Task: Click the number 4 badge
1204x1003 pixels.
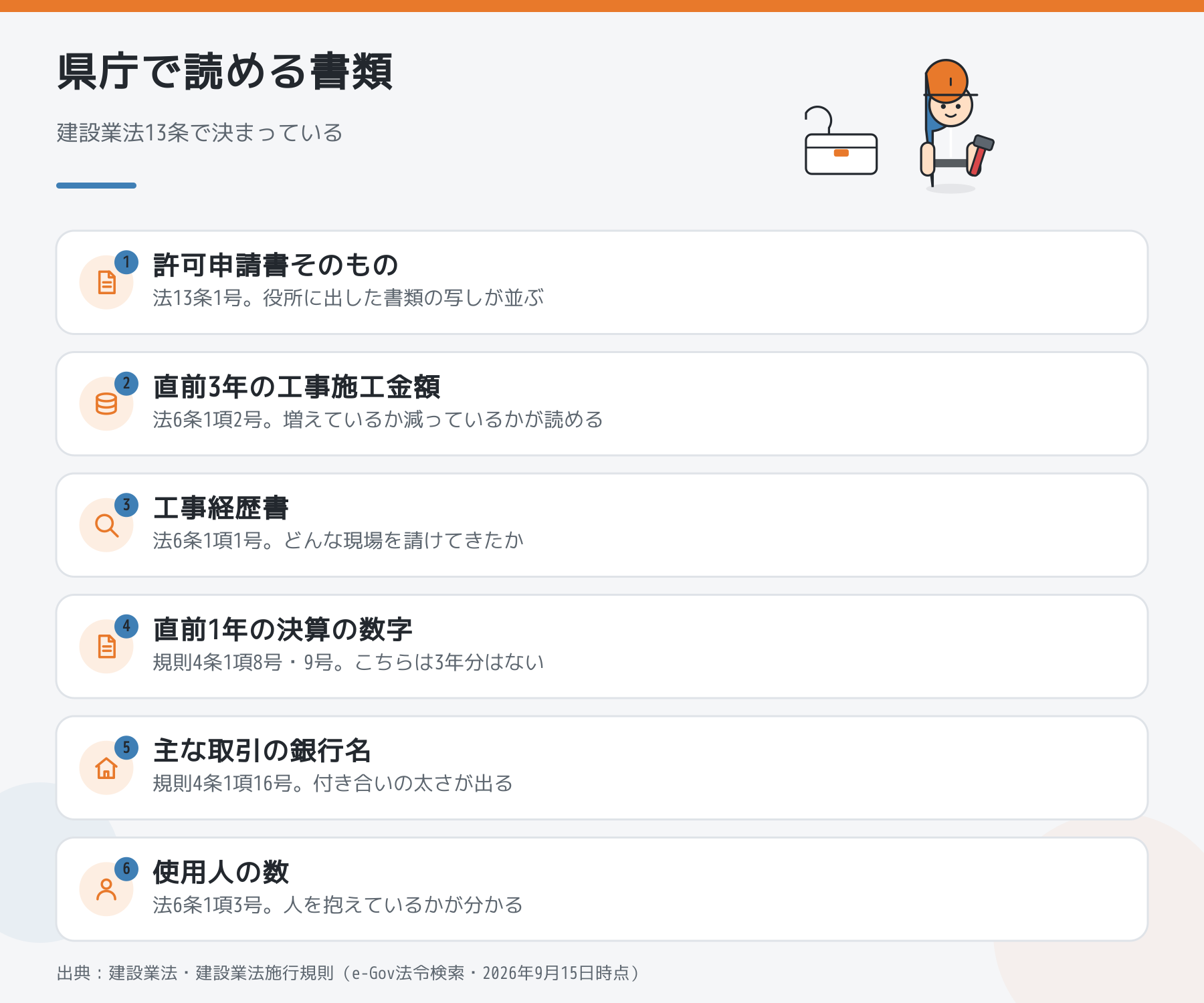Action: point(126,627)
